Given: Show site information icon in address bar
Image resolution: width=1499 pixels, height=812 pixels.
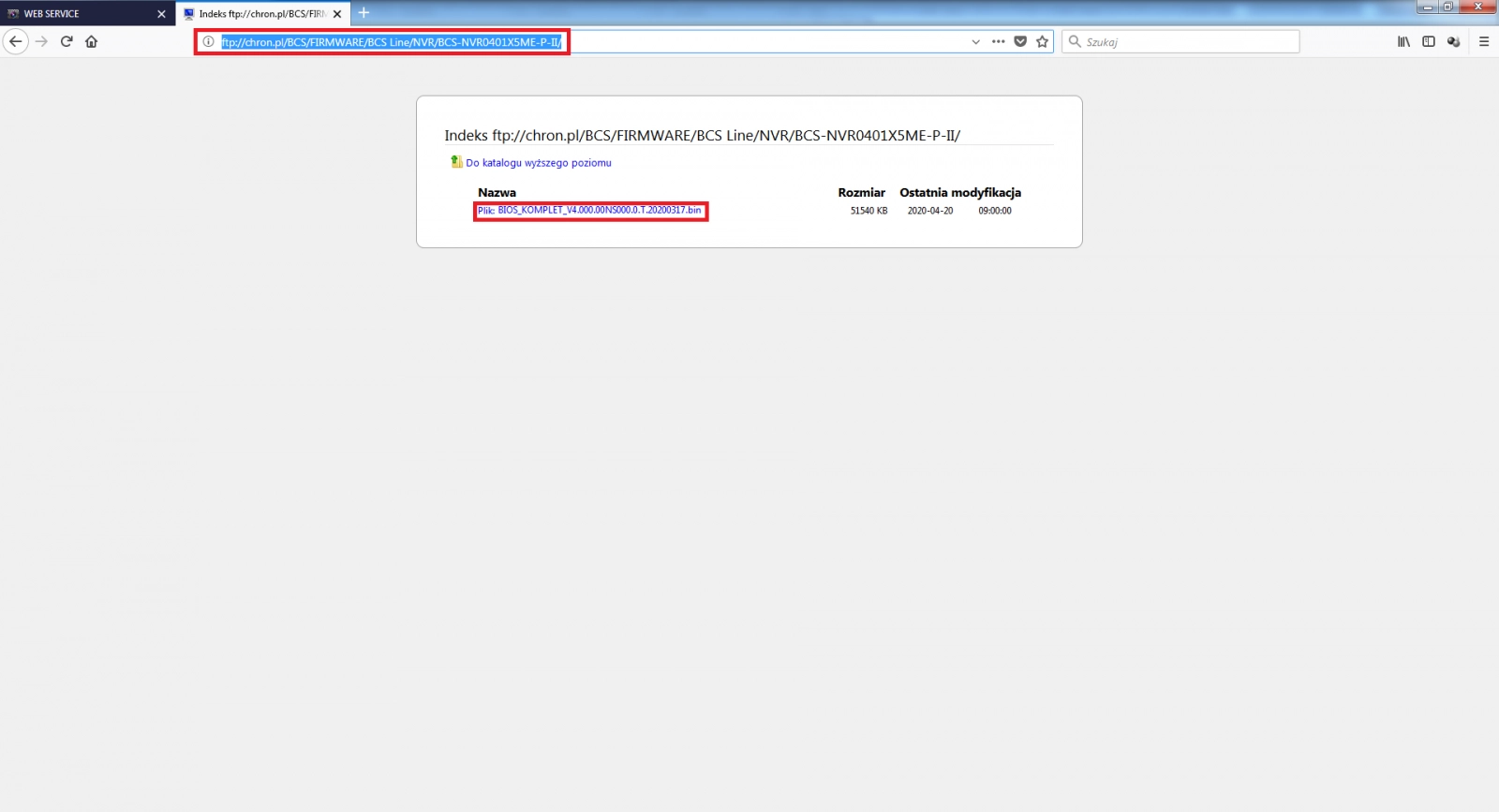Looking at the screenshot, I should (x=208, y=42).
